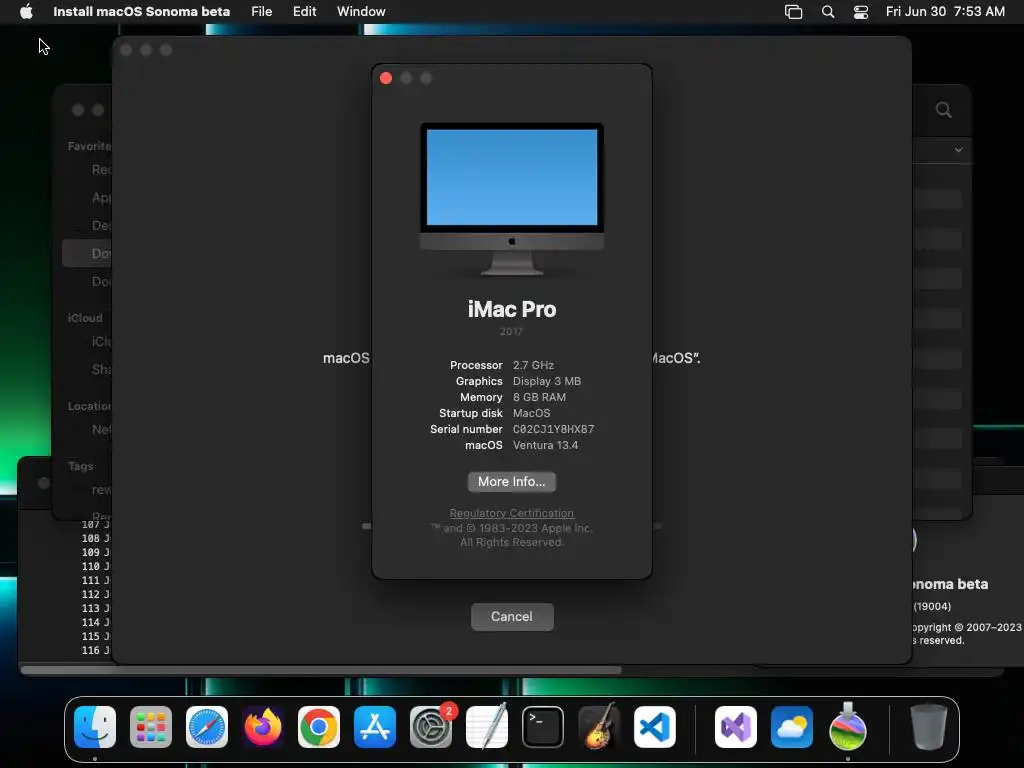
Task: Launch Visual Studio from the Dock
Action: (x=736, y=727)
